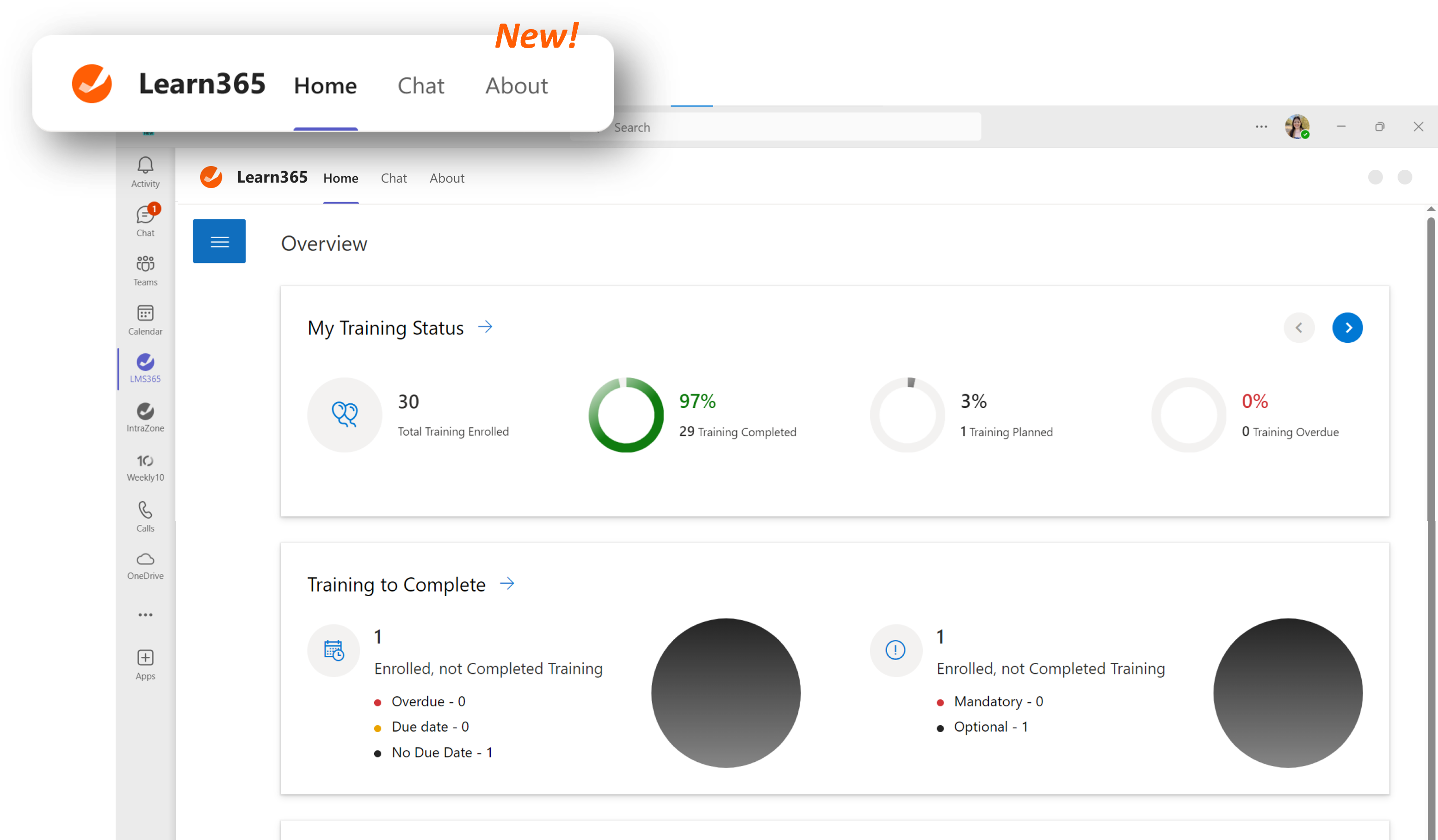
Task: Switch to the About tab in Learn365
Action: [x=447, y=178]
